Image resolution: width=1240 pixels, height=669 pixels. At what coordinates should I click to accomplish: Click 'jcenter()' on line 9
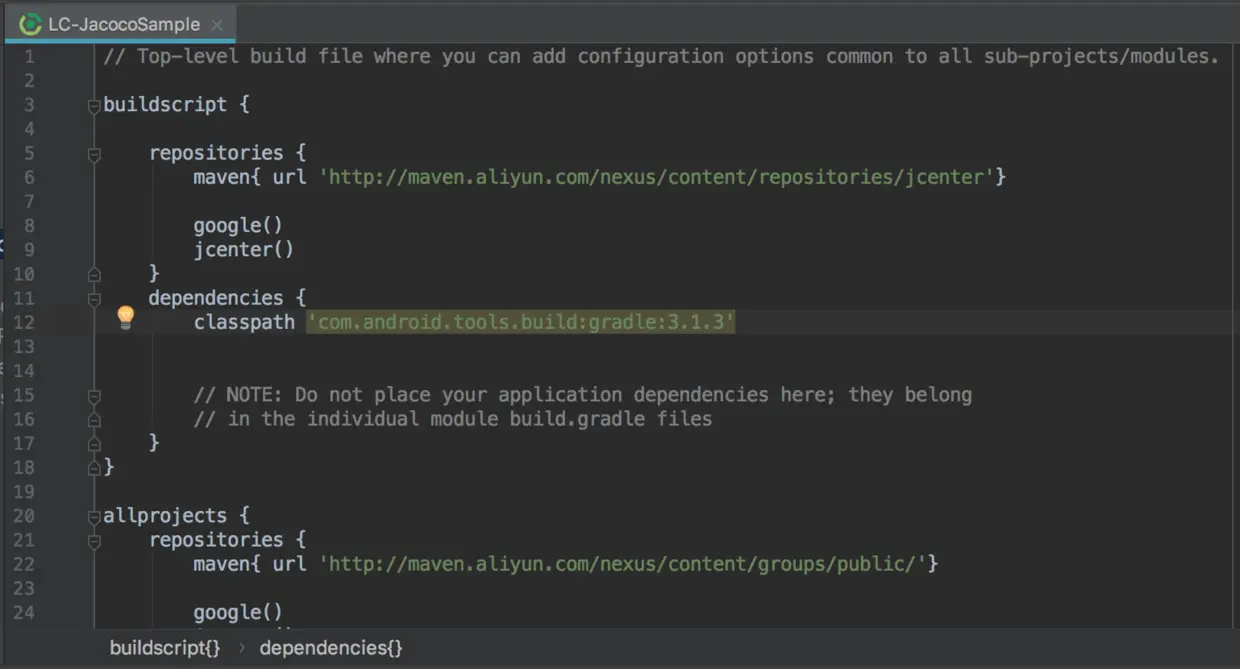coord(244,249)
